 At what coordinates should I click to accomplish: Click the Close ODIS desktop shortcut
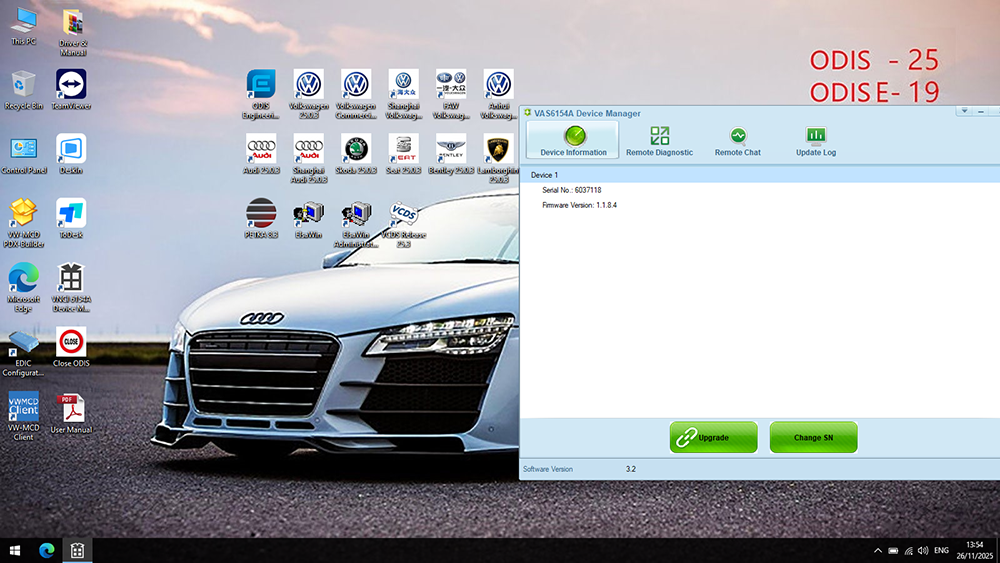click(x=71, y=344)
